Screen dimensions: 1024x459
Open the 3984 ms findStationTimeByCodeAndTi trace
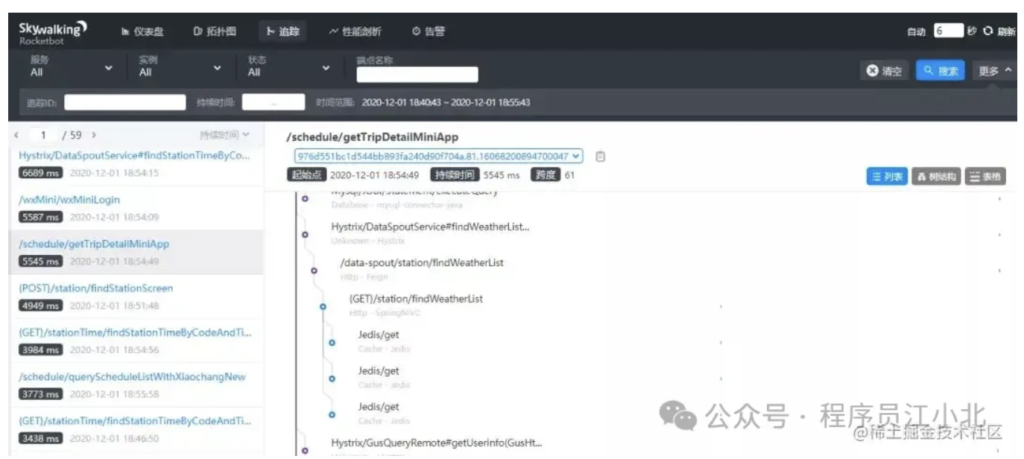(x=135, y=332)
